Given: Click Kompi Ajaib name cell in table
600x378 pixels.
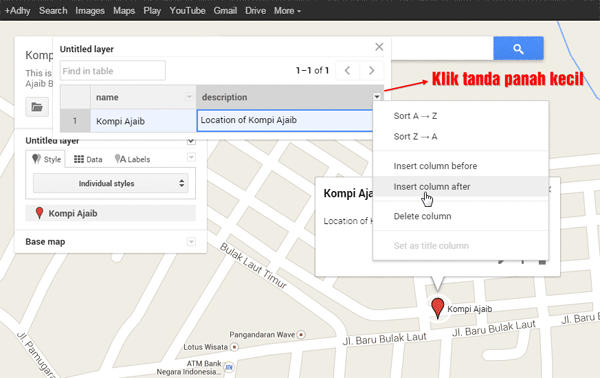Looking at the screenshot, I should (x=143, y=121).
